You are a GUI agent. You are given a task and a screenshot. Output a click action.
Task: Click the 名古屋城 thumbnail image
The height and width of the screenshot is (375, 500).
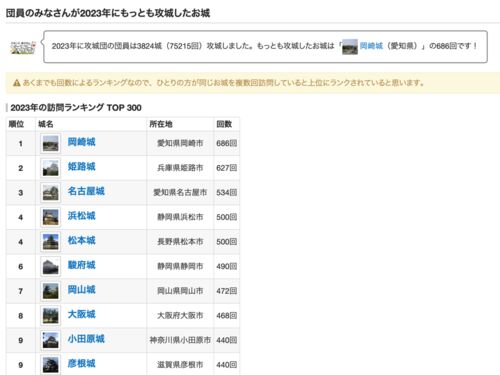51,193
